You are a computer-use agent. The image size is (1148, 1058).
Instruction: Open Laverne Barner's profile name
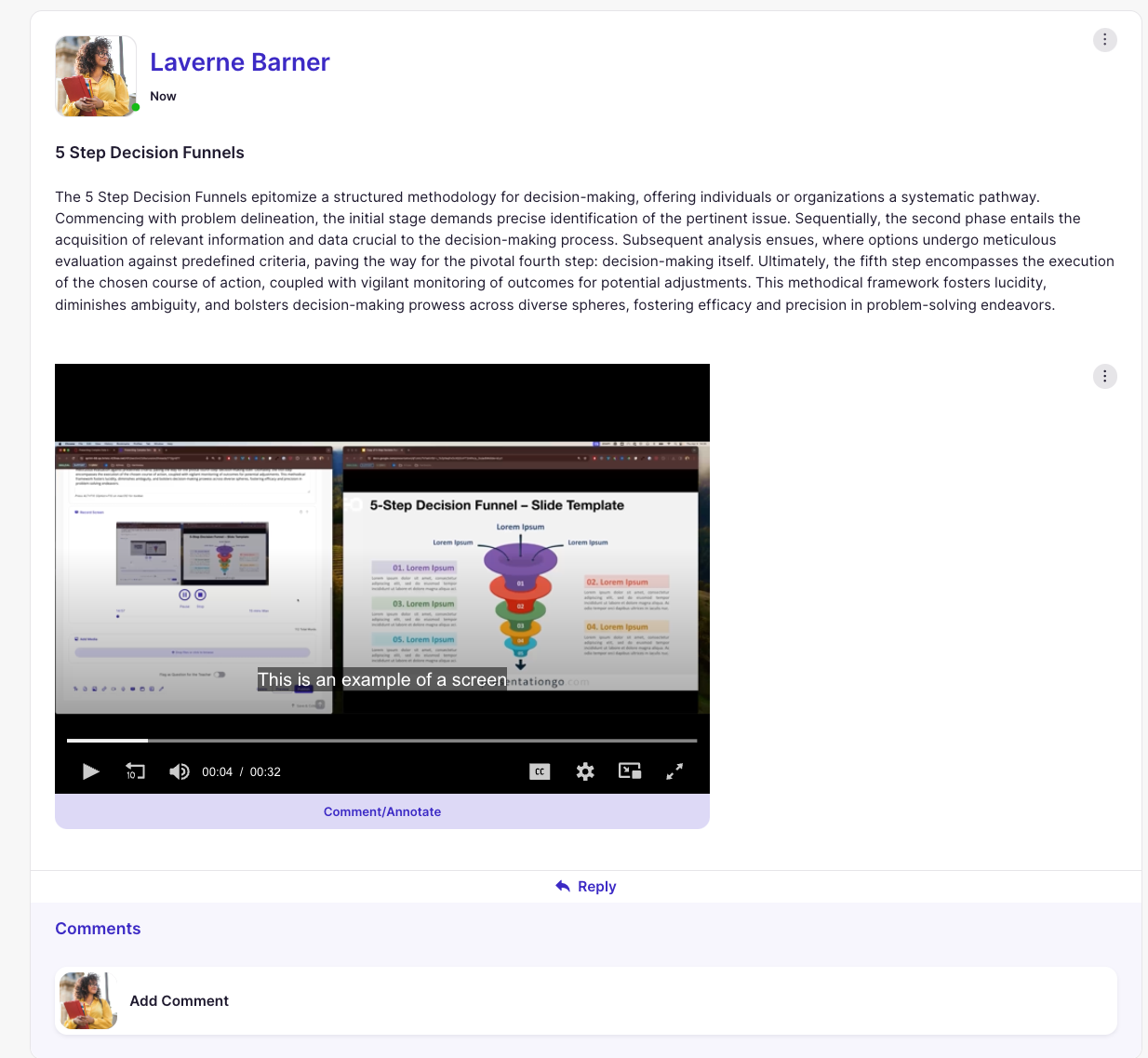(x=240, y=62)
